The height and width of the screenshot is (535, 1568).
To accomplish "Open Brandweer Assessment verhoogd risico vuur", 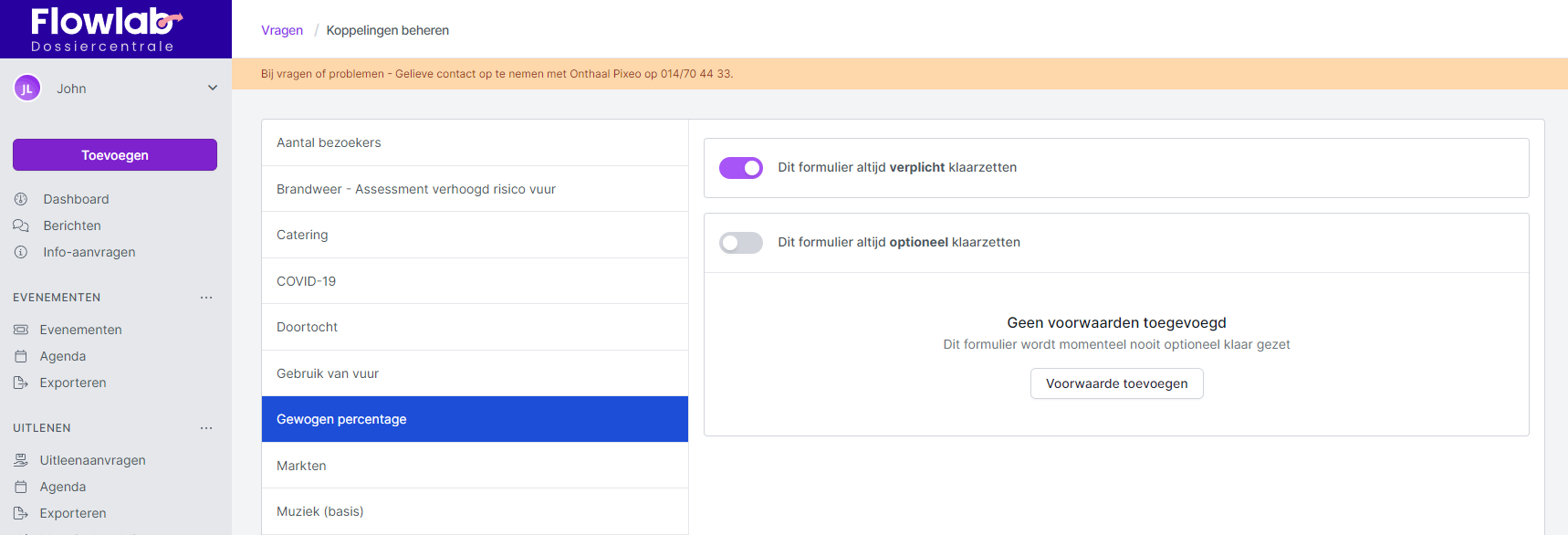I will tap(416, 189).
